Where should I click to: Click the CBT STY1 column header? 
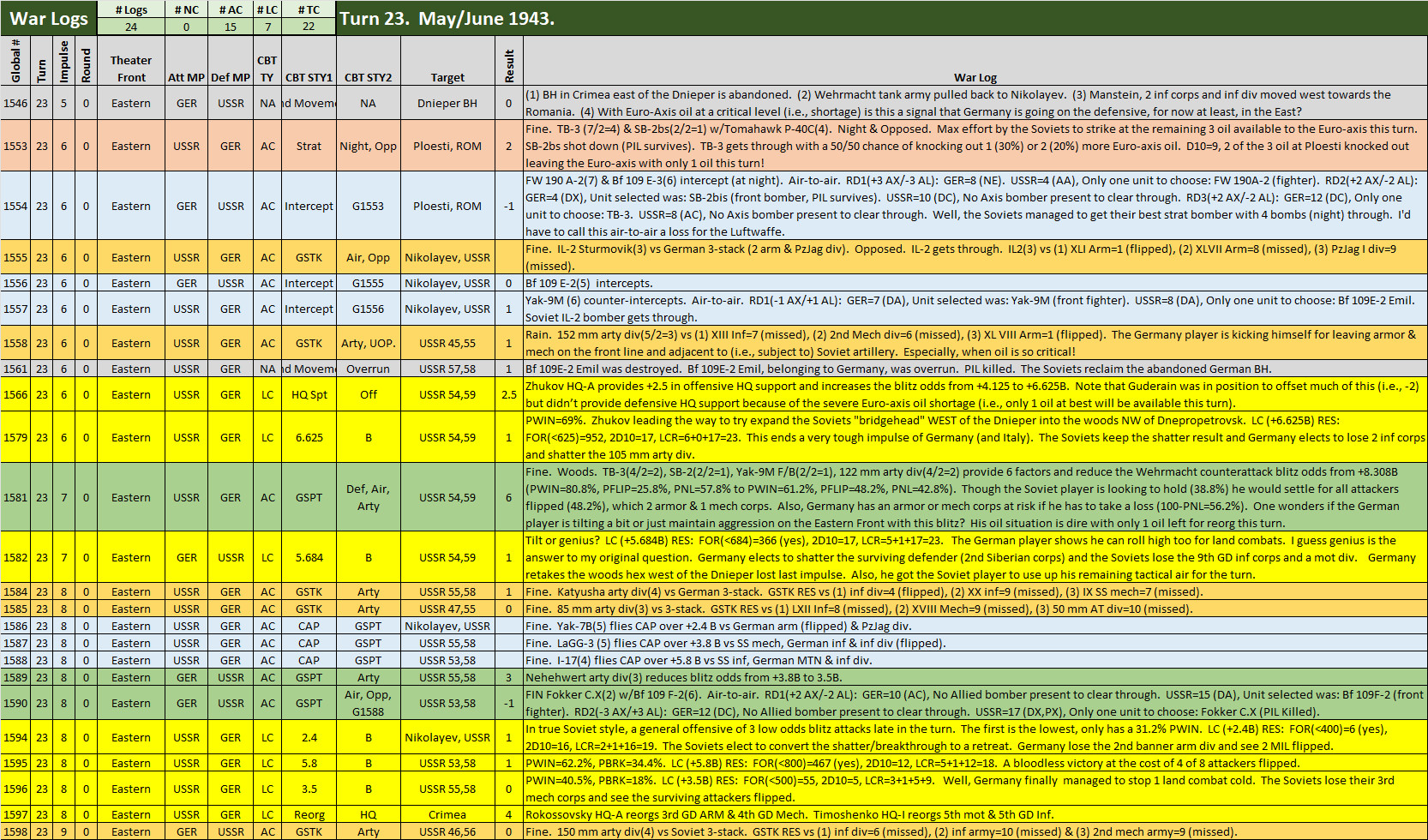click(309, 76)
